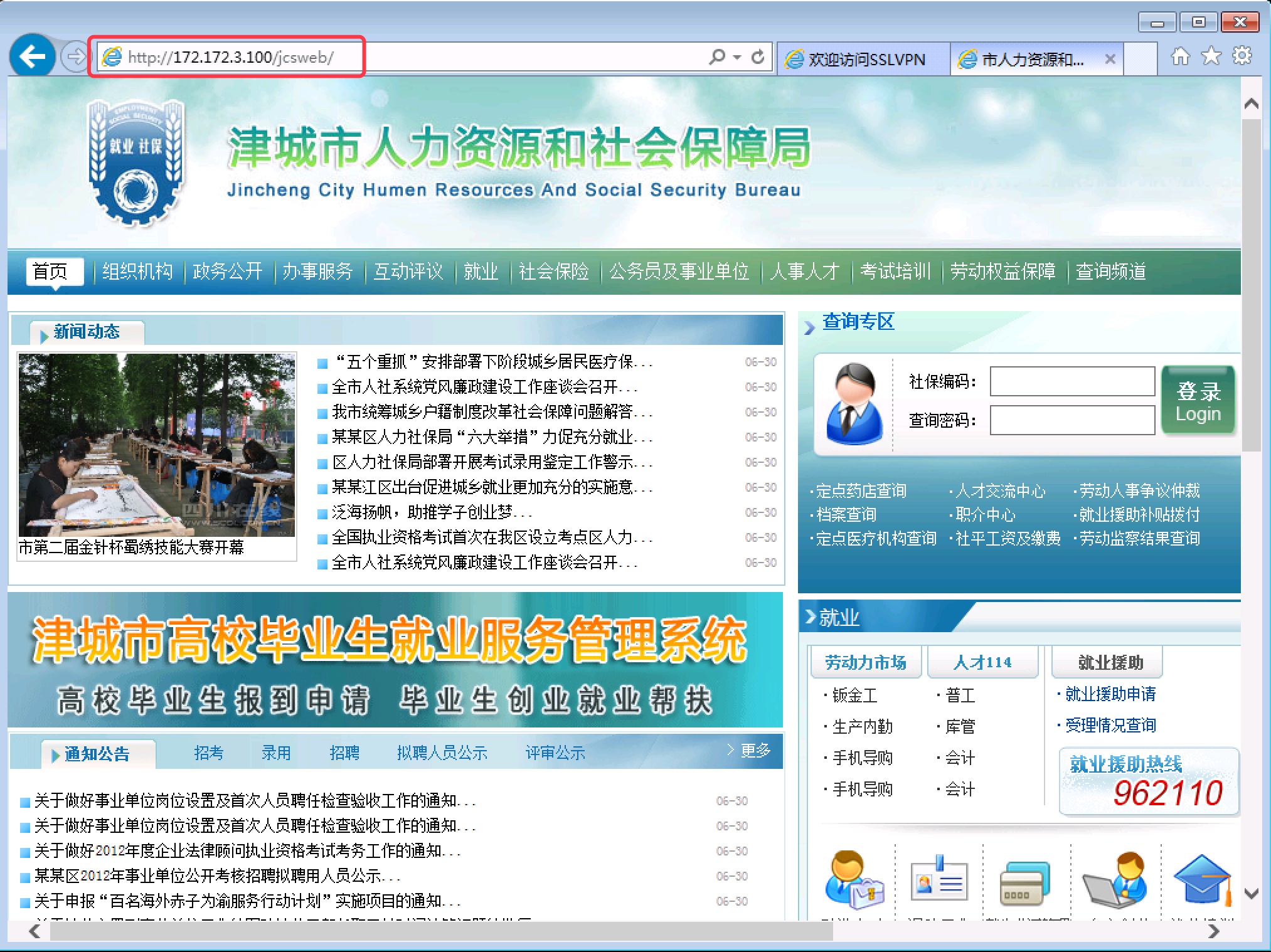The image size is (1271, 952).
Task: Open the 定点药店查询 link
Action: pyautogui.click(x=860, y=490)
